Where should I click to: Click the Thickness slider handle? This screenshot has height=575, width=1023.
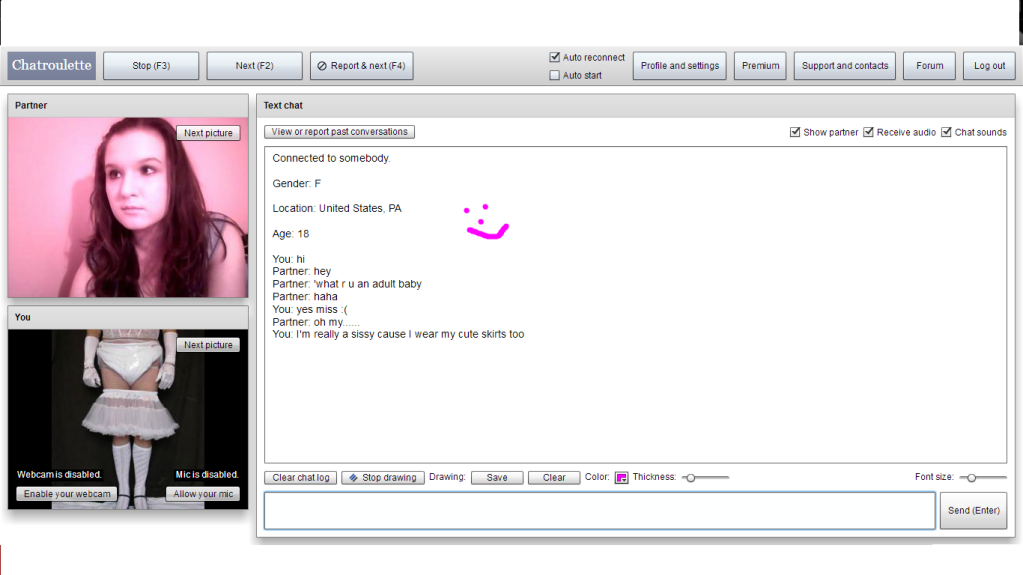pyautogui.click(x=690, y=478)
